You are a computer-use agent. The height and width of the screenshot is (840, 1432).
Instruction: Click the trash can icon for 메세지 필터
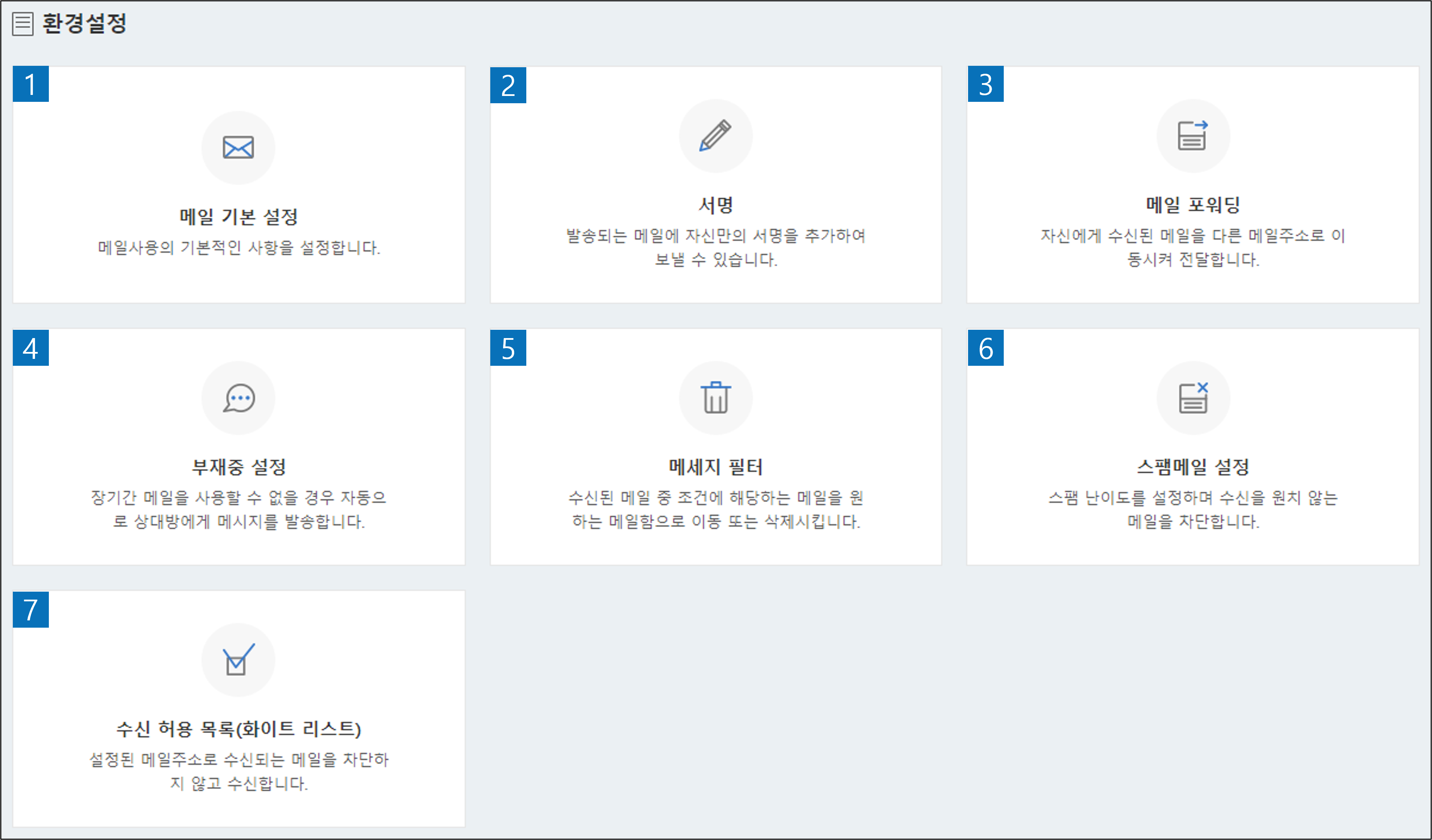715,398
